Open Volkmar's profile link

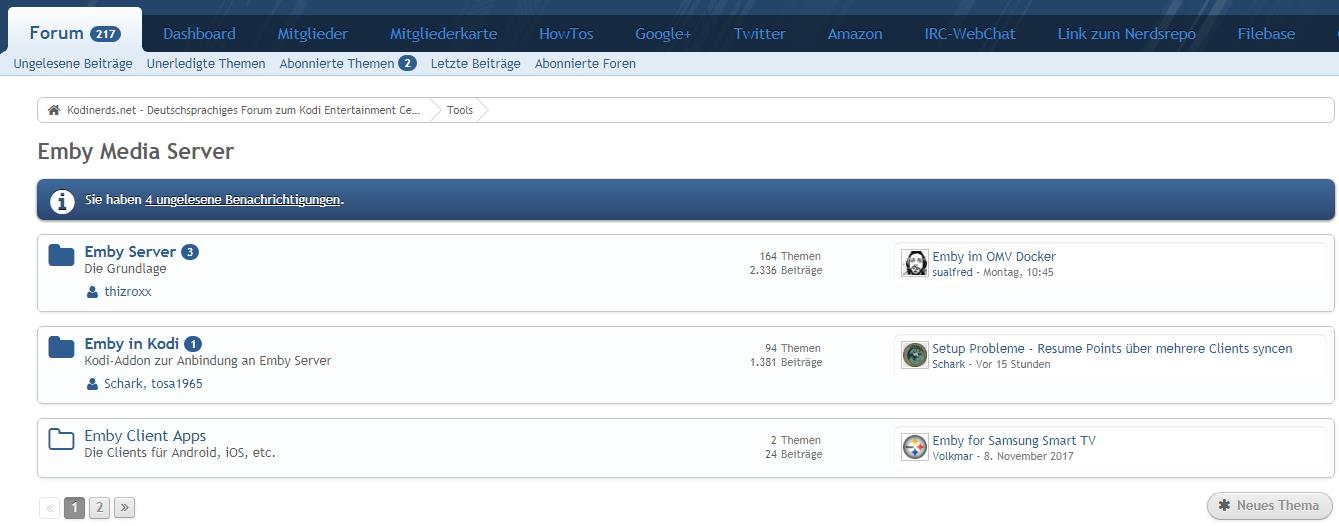[x=953, y=456]
